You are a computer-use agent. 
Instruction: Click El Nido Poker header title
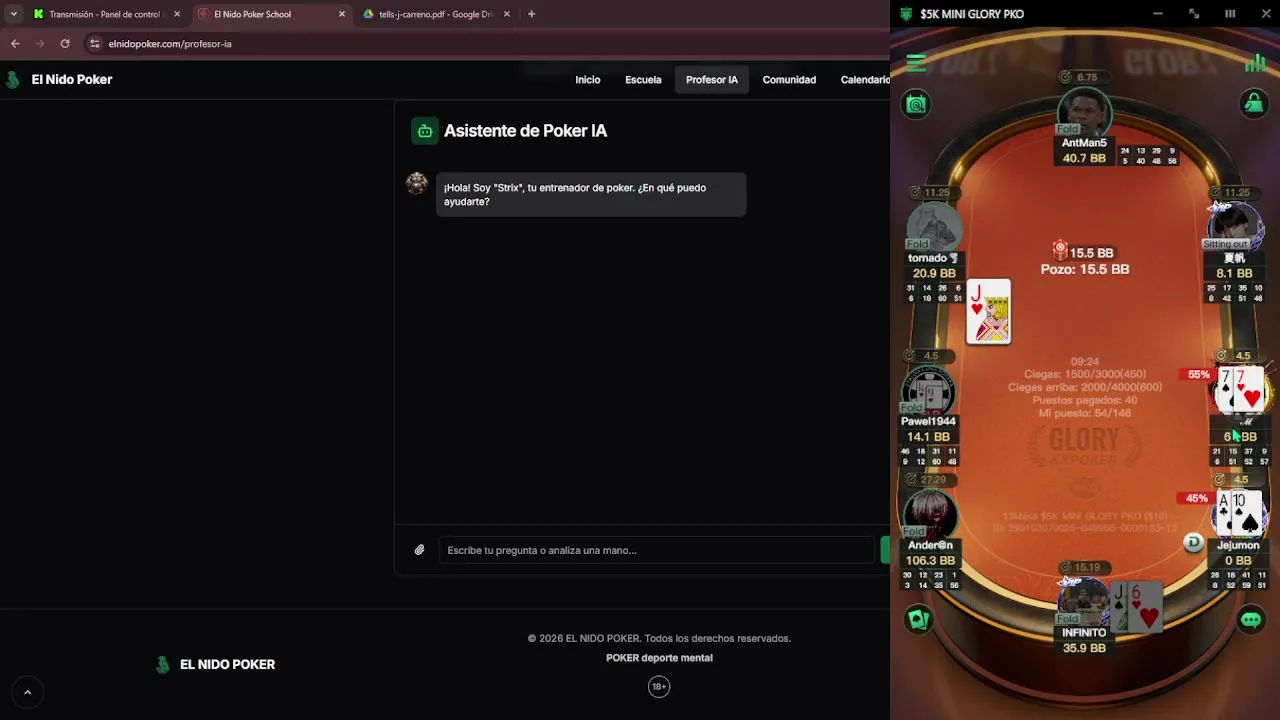72,80
